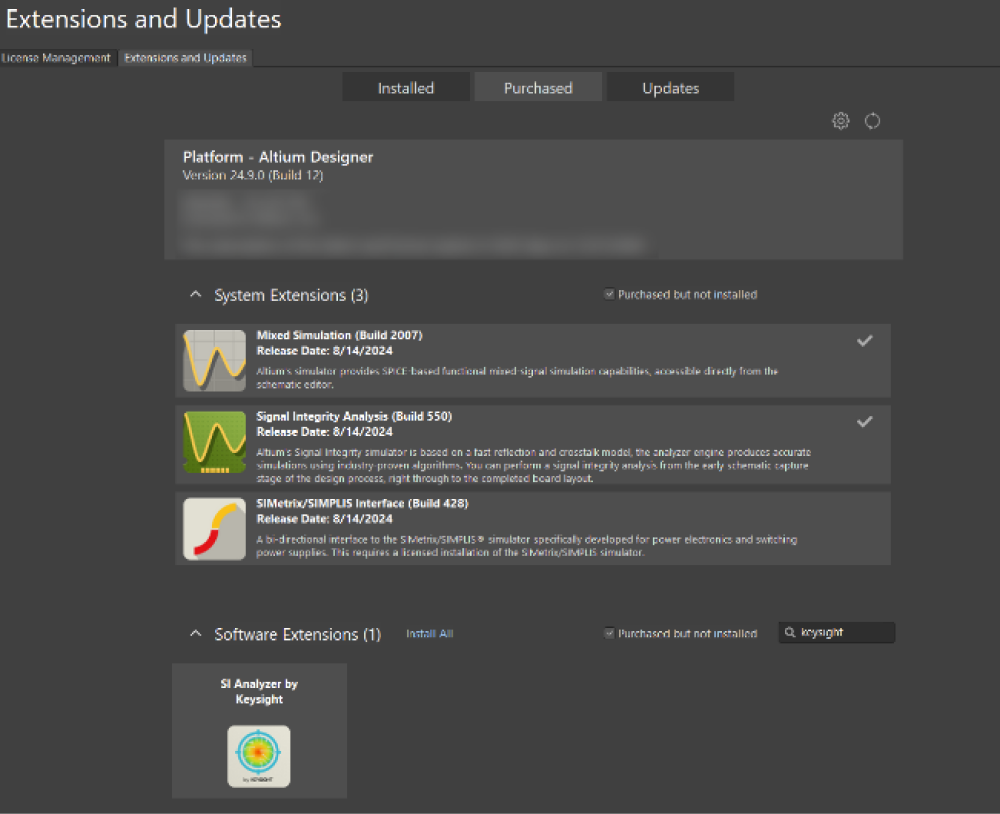1000x814 pixels.
Task: Click the refresh icon near the gear
Action: [x=872, y=121]
